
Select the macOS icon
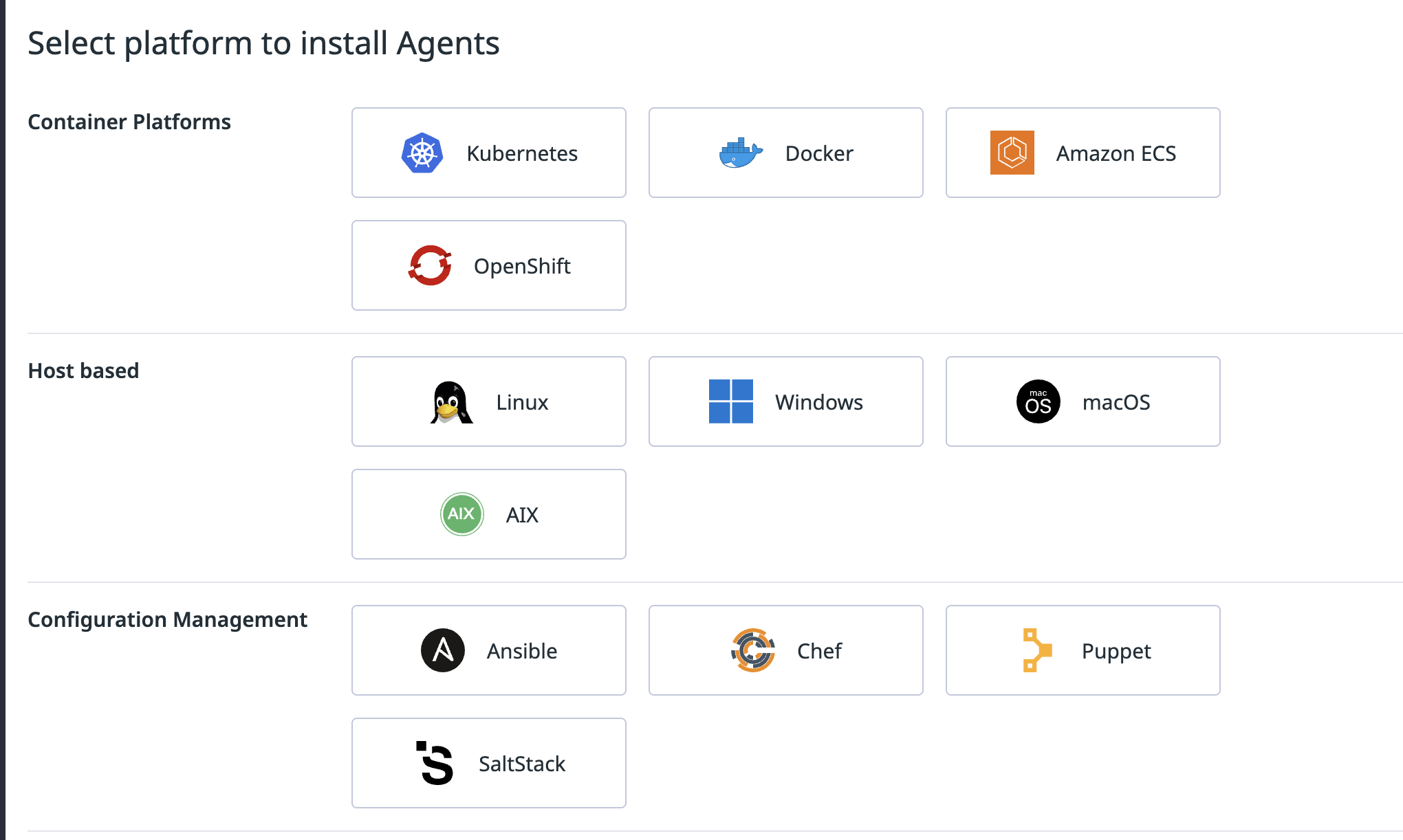point(1037,402)
